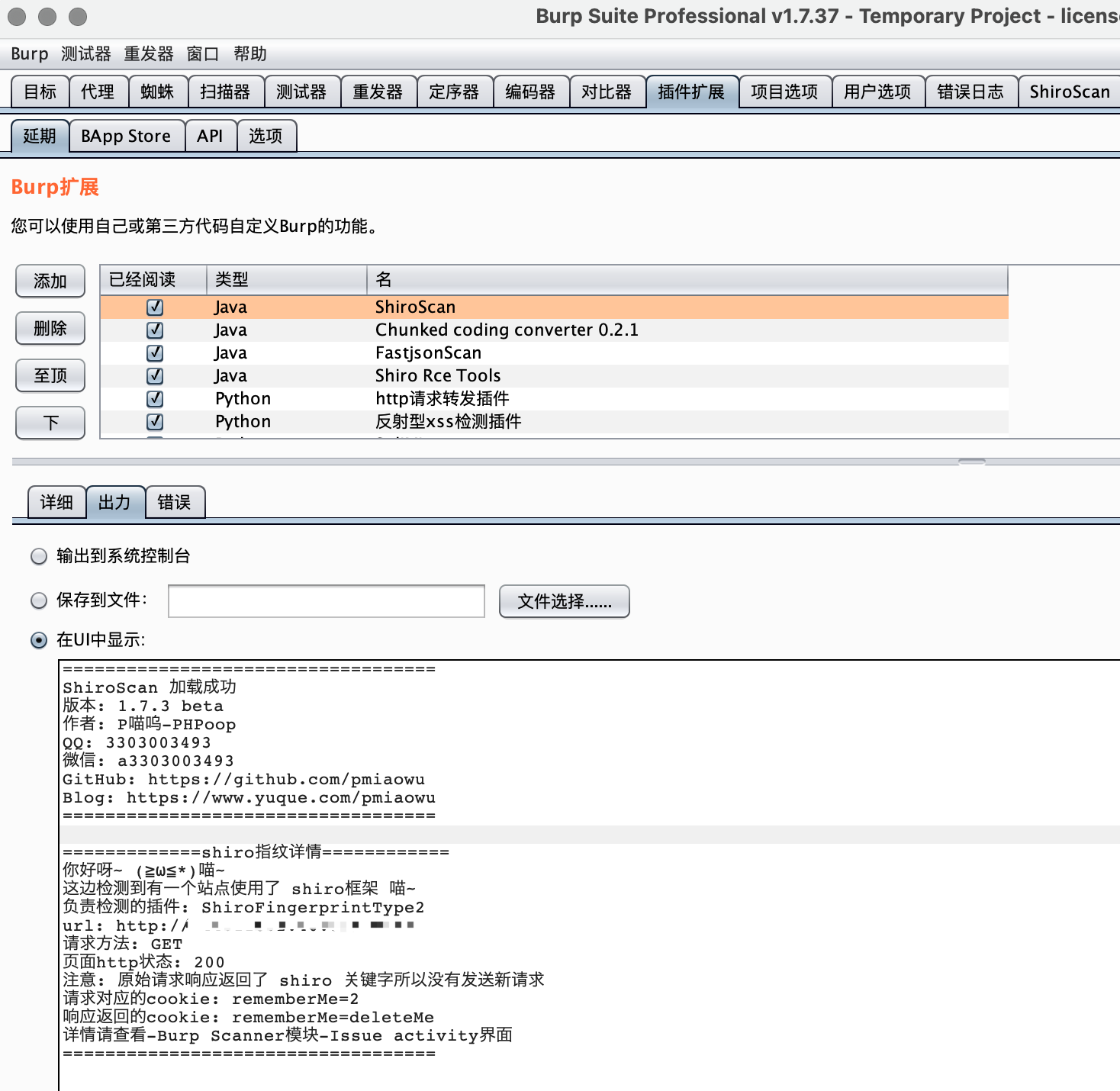1120x1091 pixels.
Task: Click the rememberMe=deleteMe output line
Action: [249, 1018]
